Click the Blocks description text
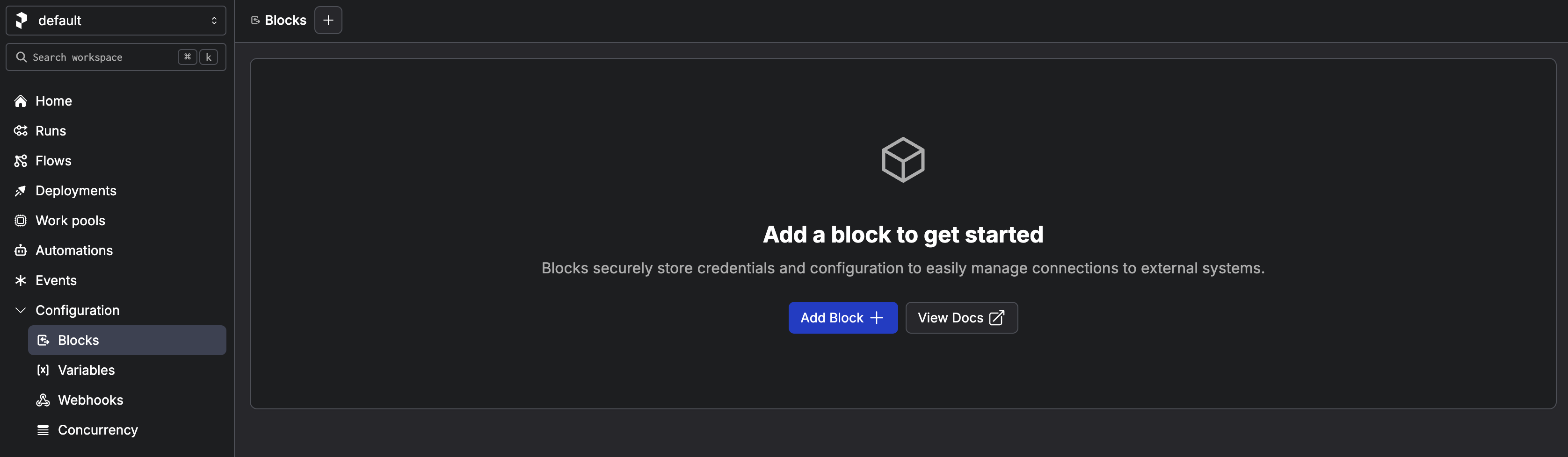1568x457 pixels. pos(903,268)
